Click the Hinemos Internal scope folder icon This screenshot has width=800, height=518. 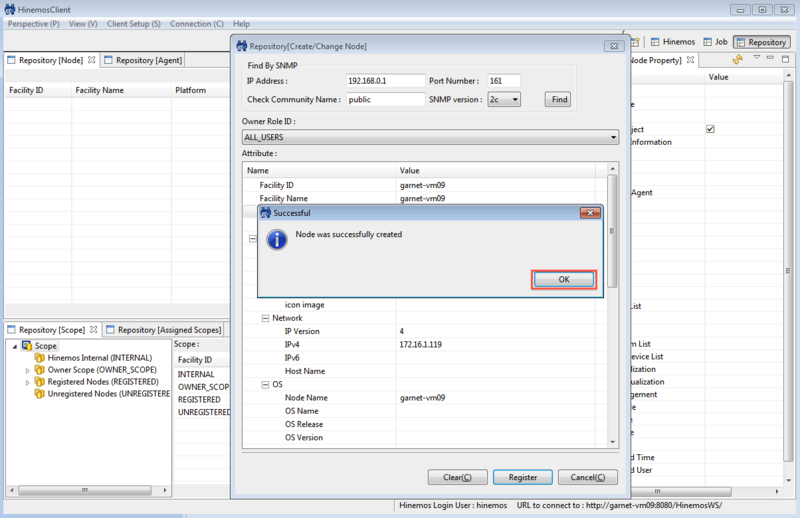pyautogui.click(x=39, y=358)
